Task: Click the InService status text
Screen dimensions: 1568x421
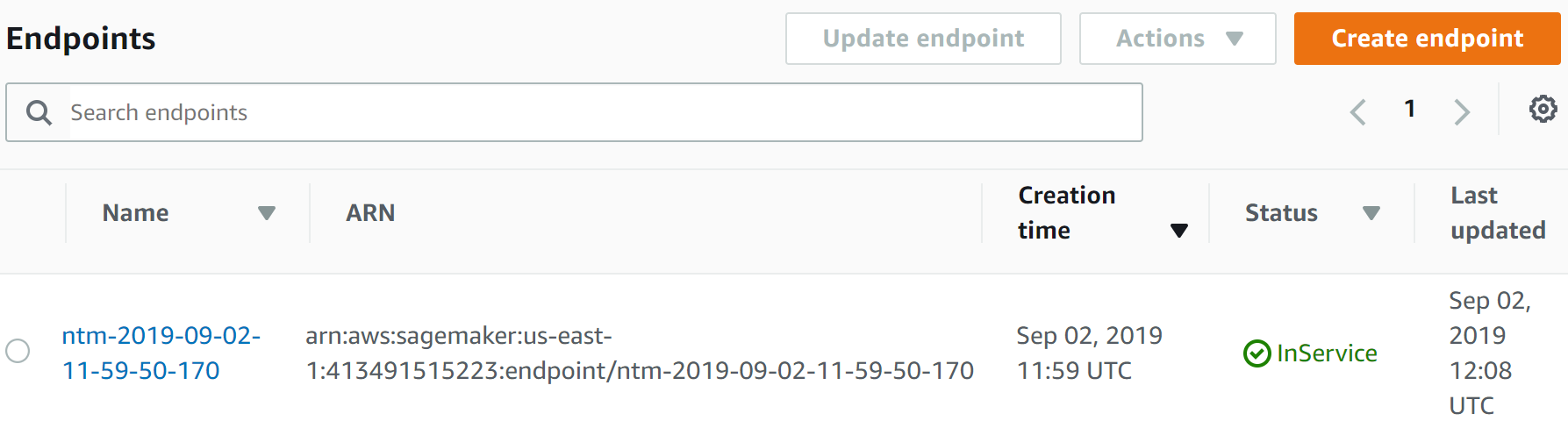Action: (1327, 353)
